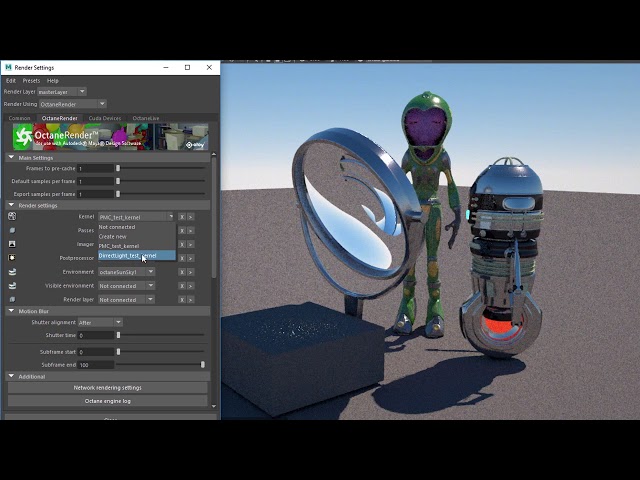Click the Frames to pre-cache slider
The width and height of the screenshot is (640, 480).
pyautogui.click(x=160, y=168)
